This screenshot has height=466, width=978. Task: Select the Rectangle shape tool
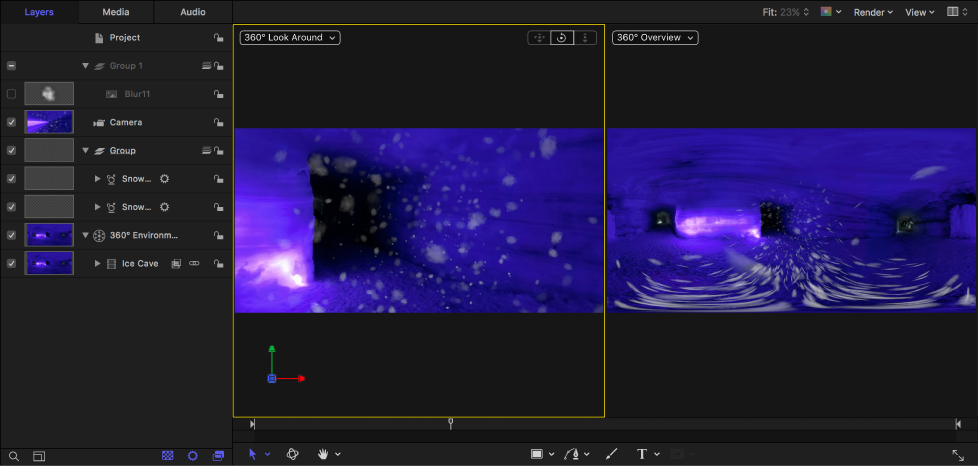[x=536, y=454]
